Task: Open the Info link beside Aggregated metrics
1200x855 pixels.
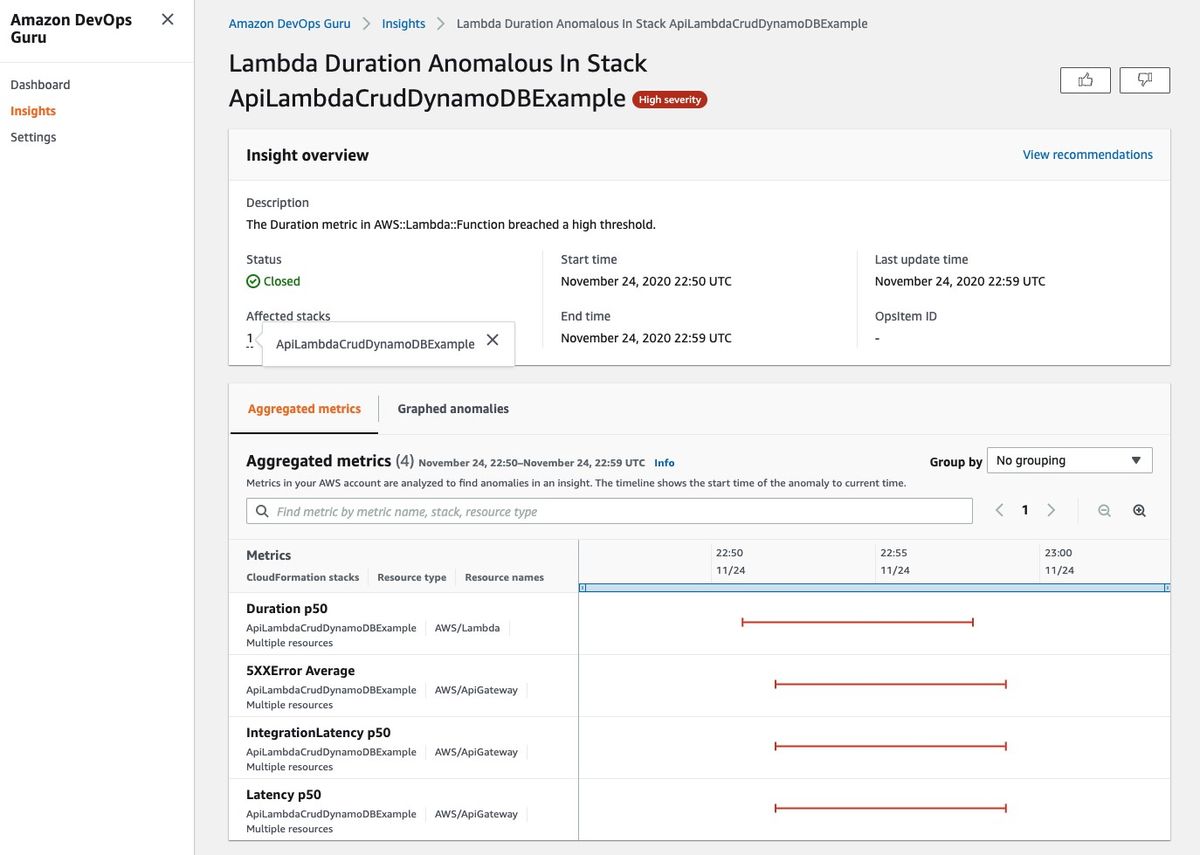Action: [x=664, y=463]
